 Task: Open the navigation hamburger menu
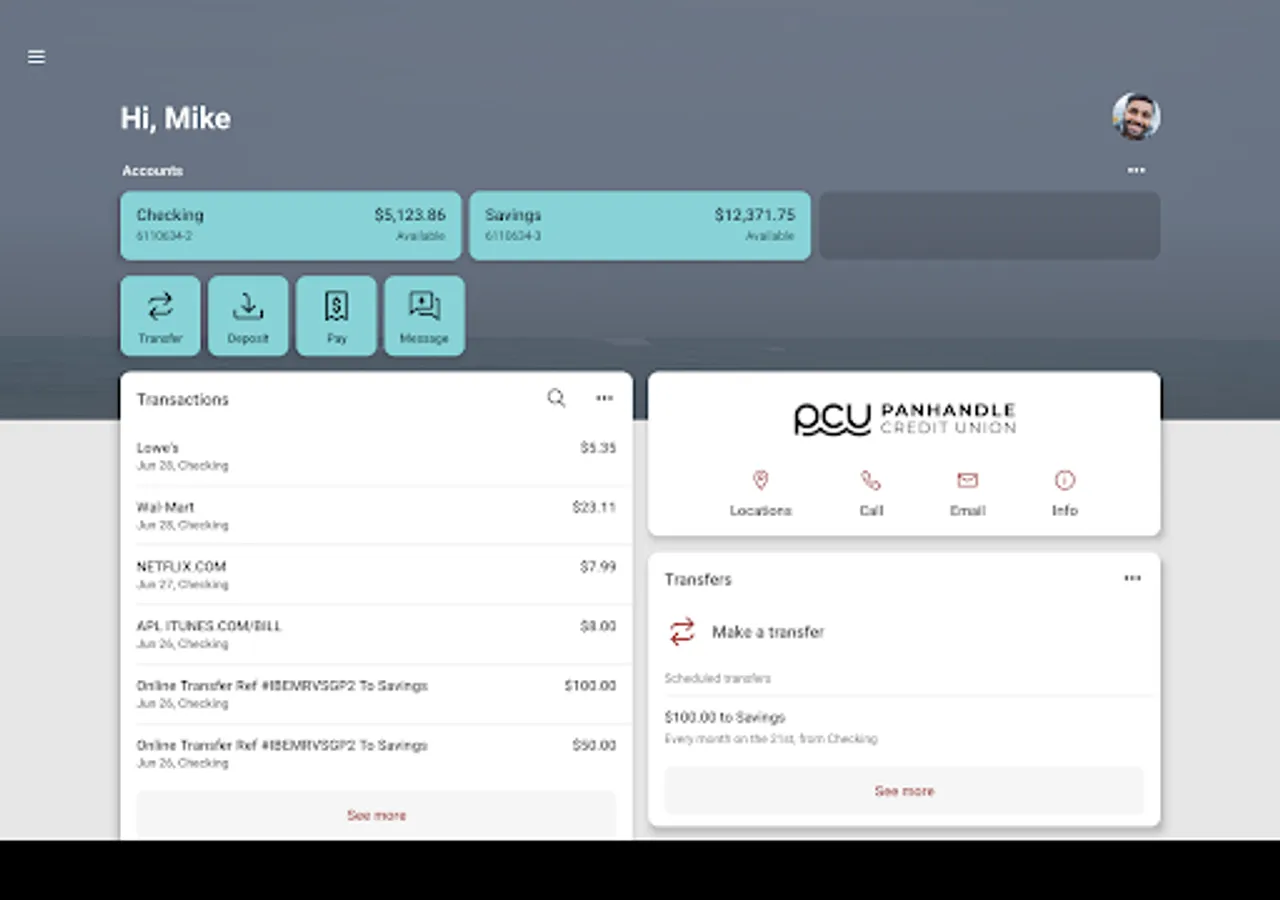pos(36,57)
